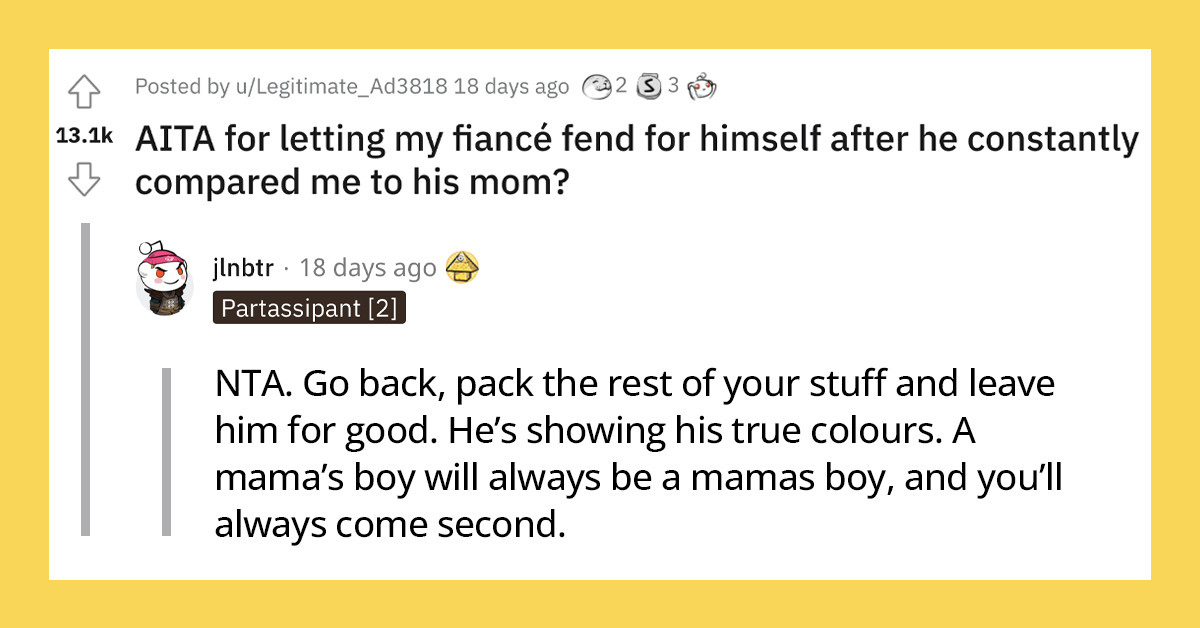Upvote the post with the arrow icon
The image size is (1200, 628).
point(86,90)
